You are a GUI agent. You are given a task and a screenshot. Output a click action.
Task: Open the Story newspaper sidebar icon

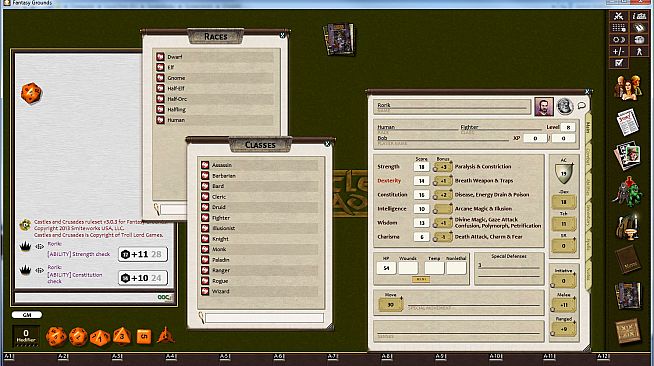point(628,122)
